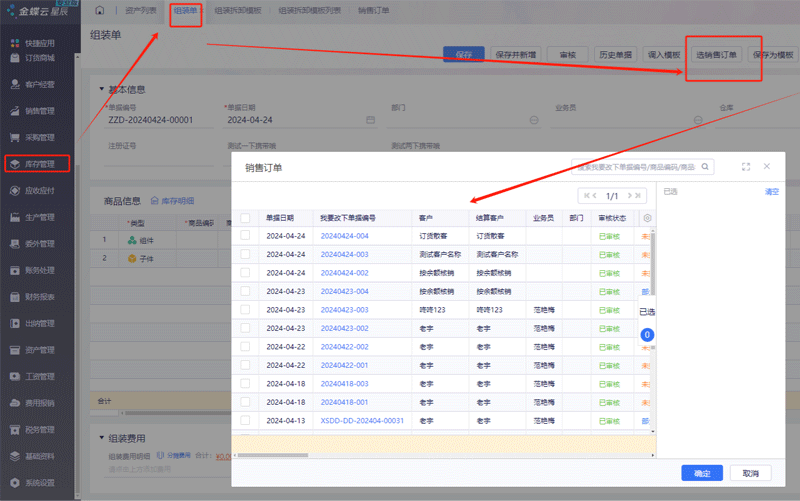This screenshot has height=501, width=800.
Task: Go to the home tab icon
Action: pyautogui.click(x=99, y=10)
